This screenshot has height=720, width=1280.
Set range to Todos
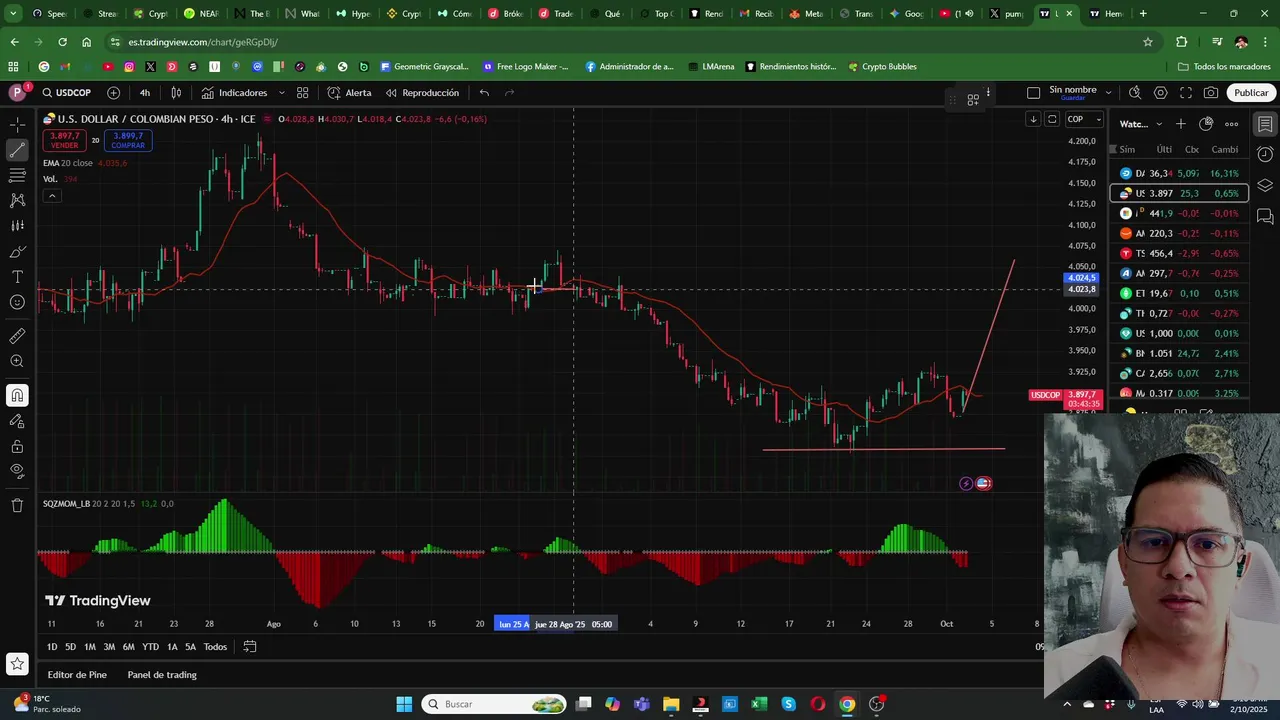[x=215, y=647]
